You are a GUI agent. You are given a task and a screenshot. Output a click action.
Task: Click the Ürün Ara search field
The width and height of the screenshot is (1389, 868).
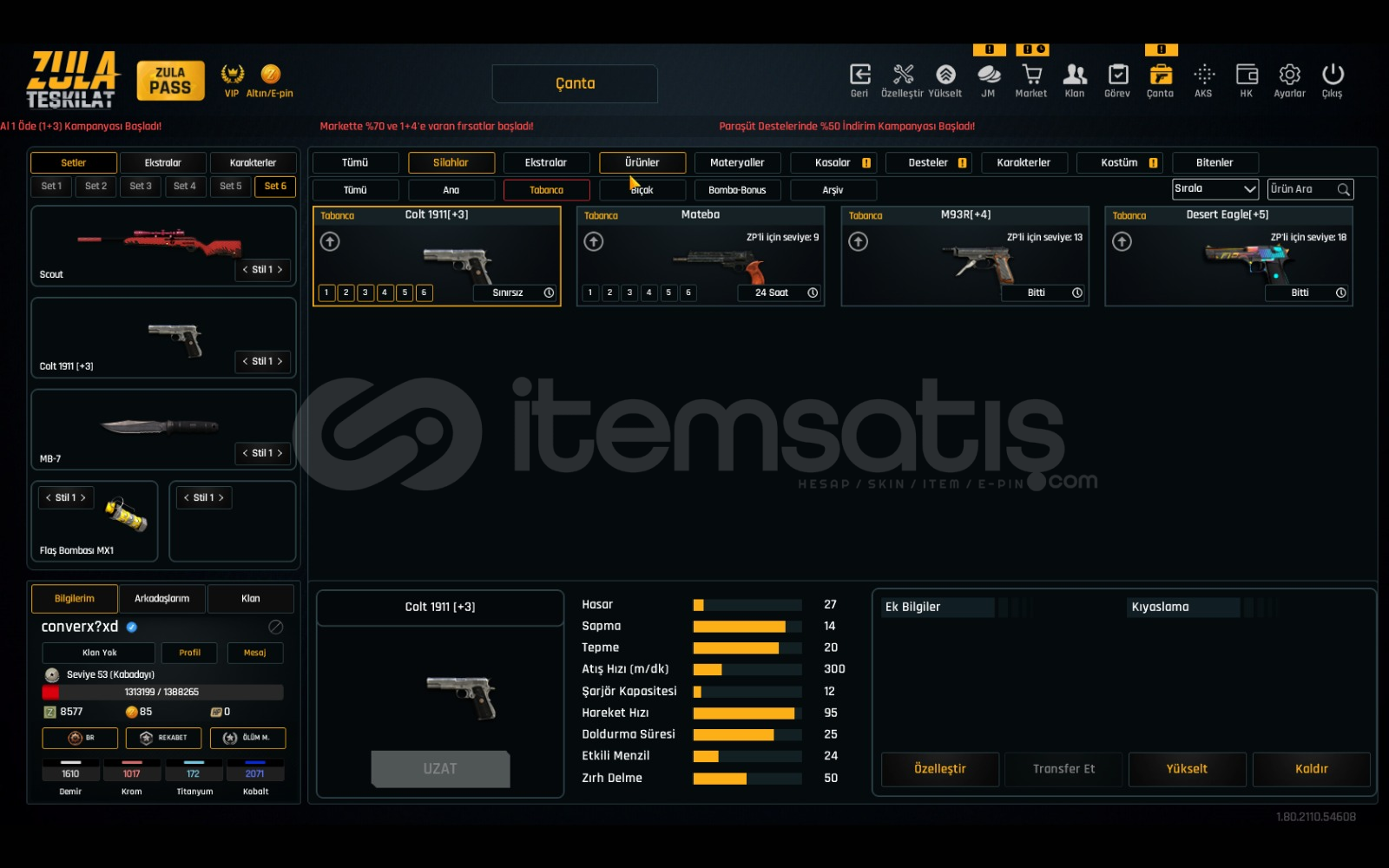click(1310, 189)
